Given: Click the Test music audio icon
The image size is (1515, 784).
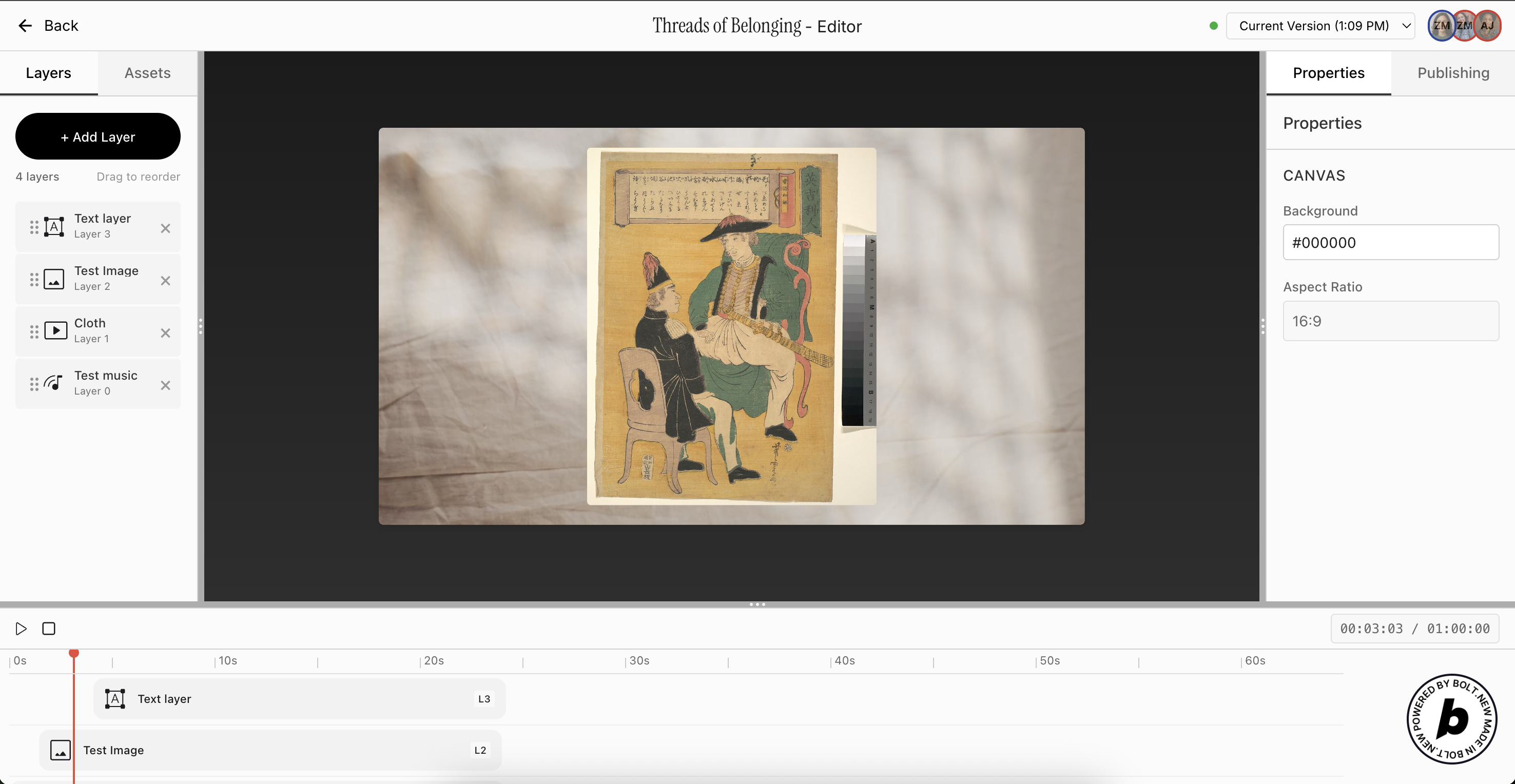Looking at the screenshot, I should [54, 383].
